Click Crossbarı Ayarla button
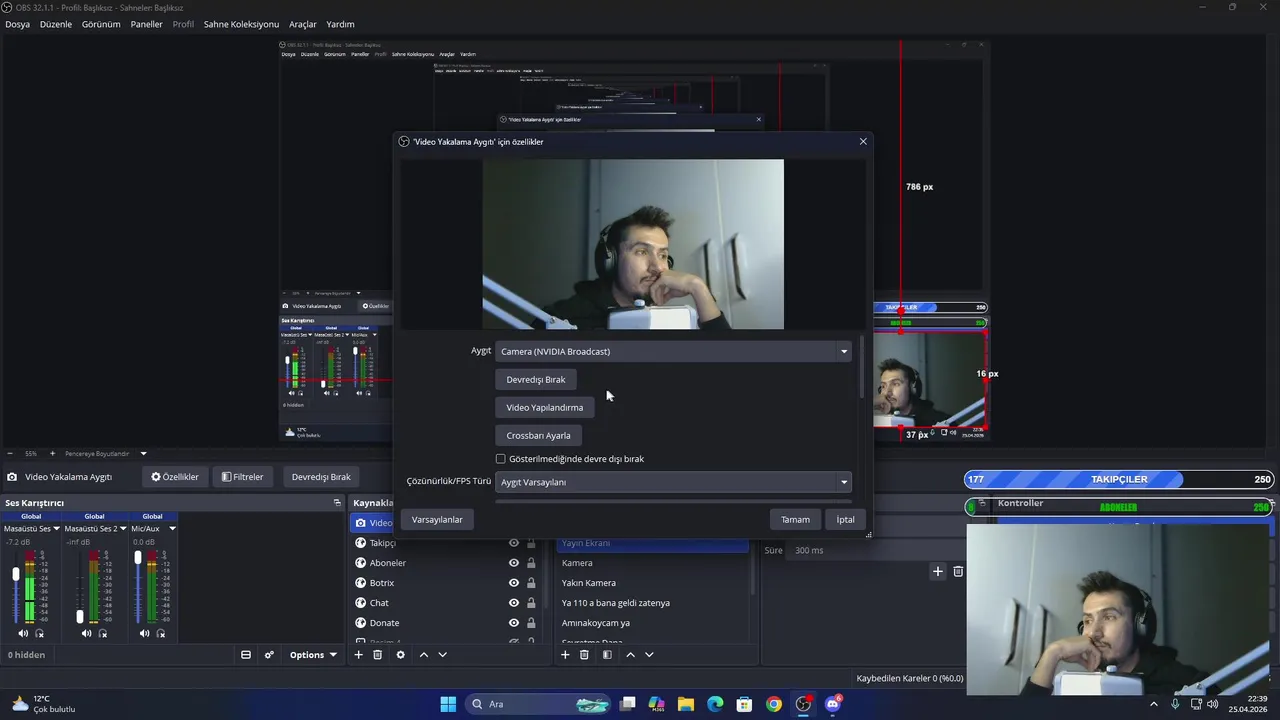This screenshot has width=1280, height=720. (x=538, y=435)
